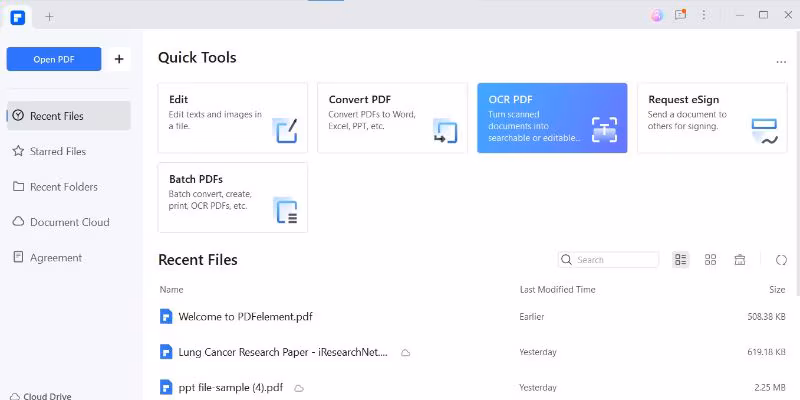Open a new tab with plus icon
The height and width of the screenshot is (400, 800).
(49, 17)
